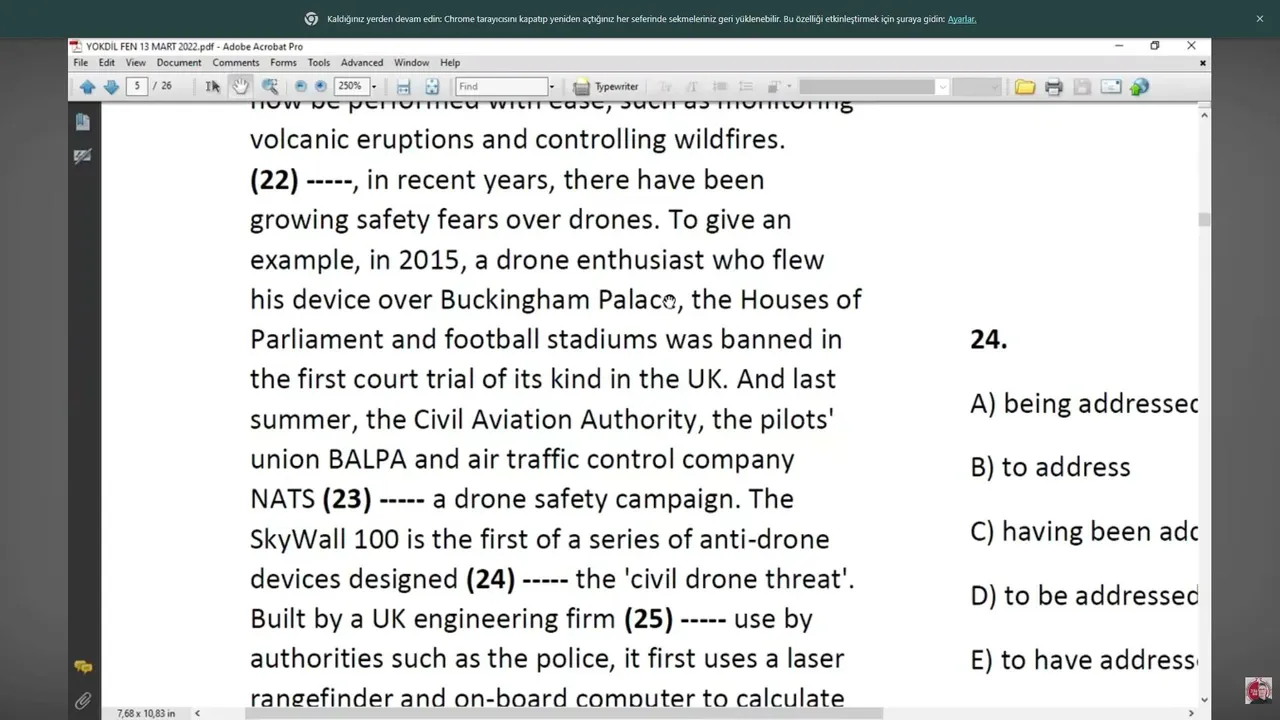Click answer option A) being addressed
This screenshot has width=1280, height=720.
[1084, 404]
